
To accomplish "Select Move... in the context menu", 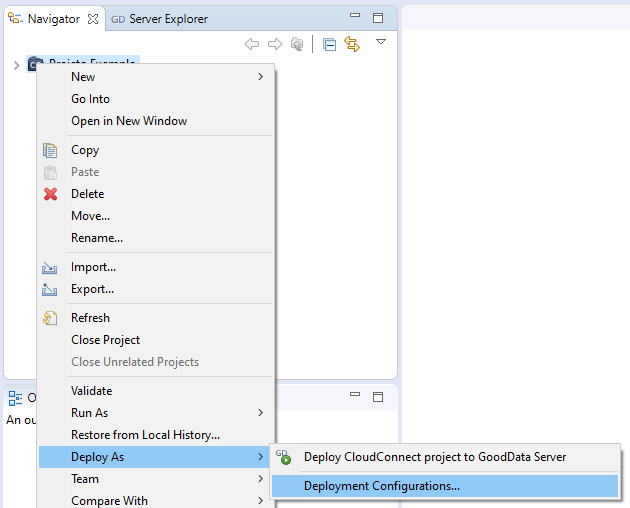I will [x=157, y=216].
